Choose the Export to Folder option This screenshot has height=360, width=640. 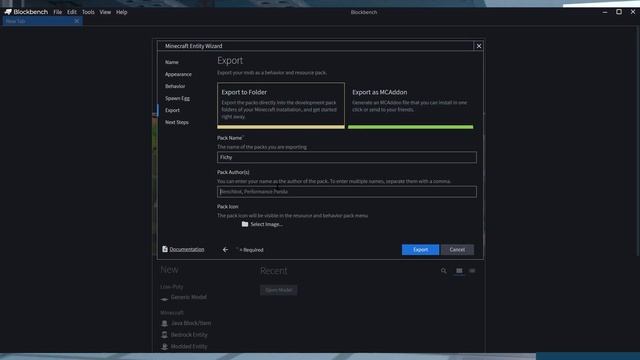click(281, 106)
